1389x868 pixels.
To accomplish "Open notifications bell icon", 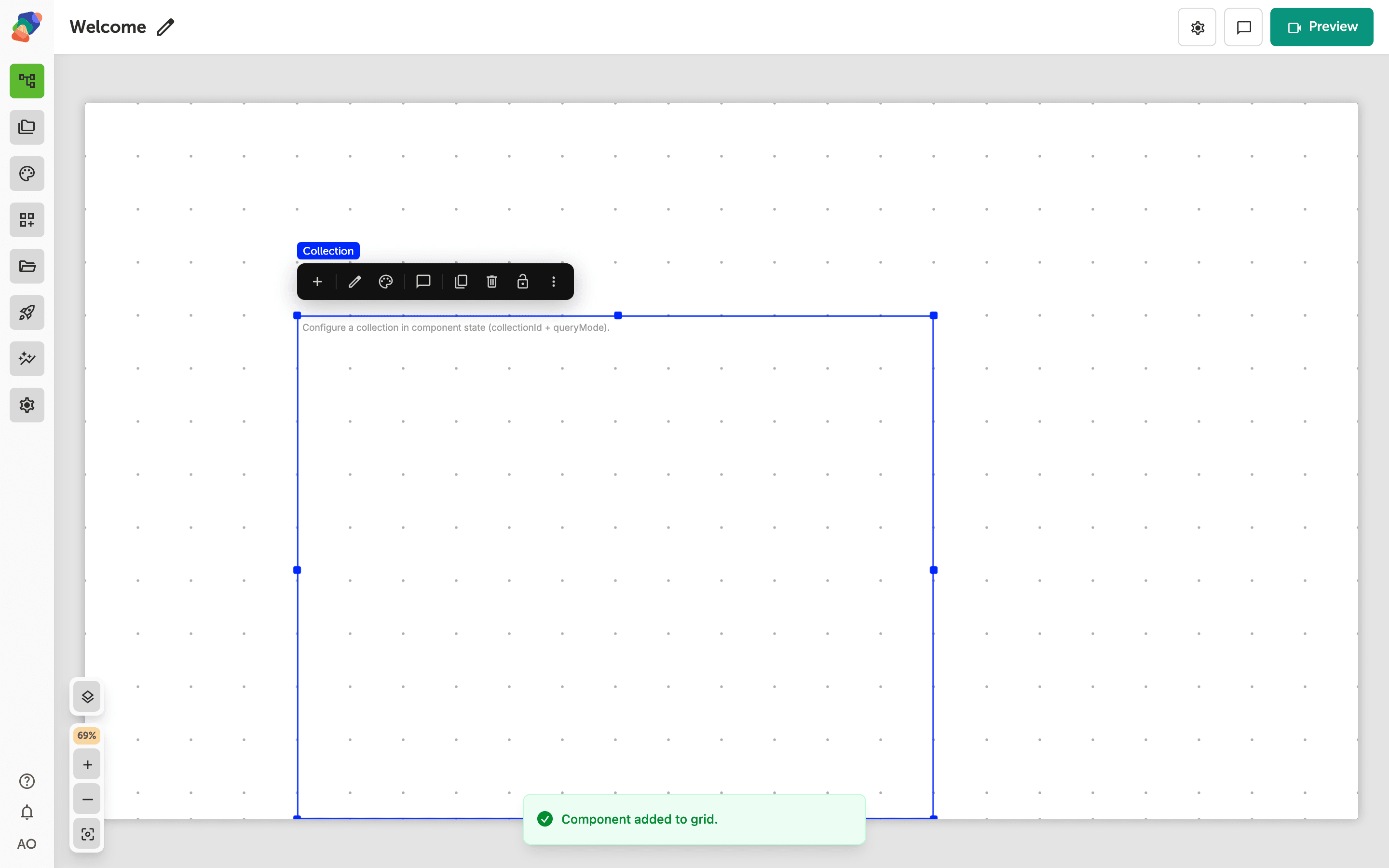I will click(x=27, y=813).
